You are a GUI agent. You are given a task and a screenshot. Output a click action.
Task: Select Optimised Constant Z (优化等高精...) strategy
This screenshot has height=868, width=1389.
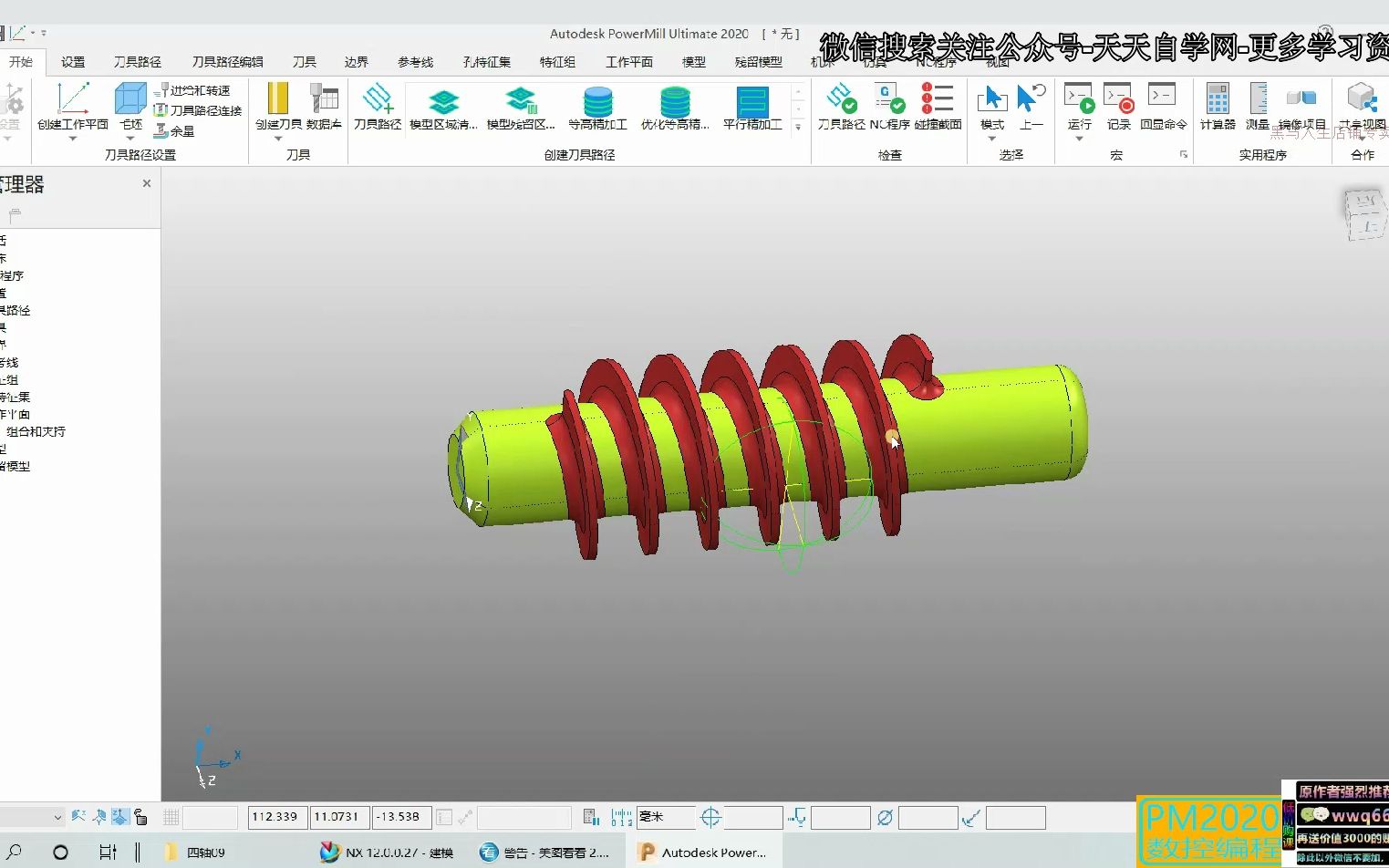[x=675, y=107]
